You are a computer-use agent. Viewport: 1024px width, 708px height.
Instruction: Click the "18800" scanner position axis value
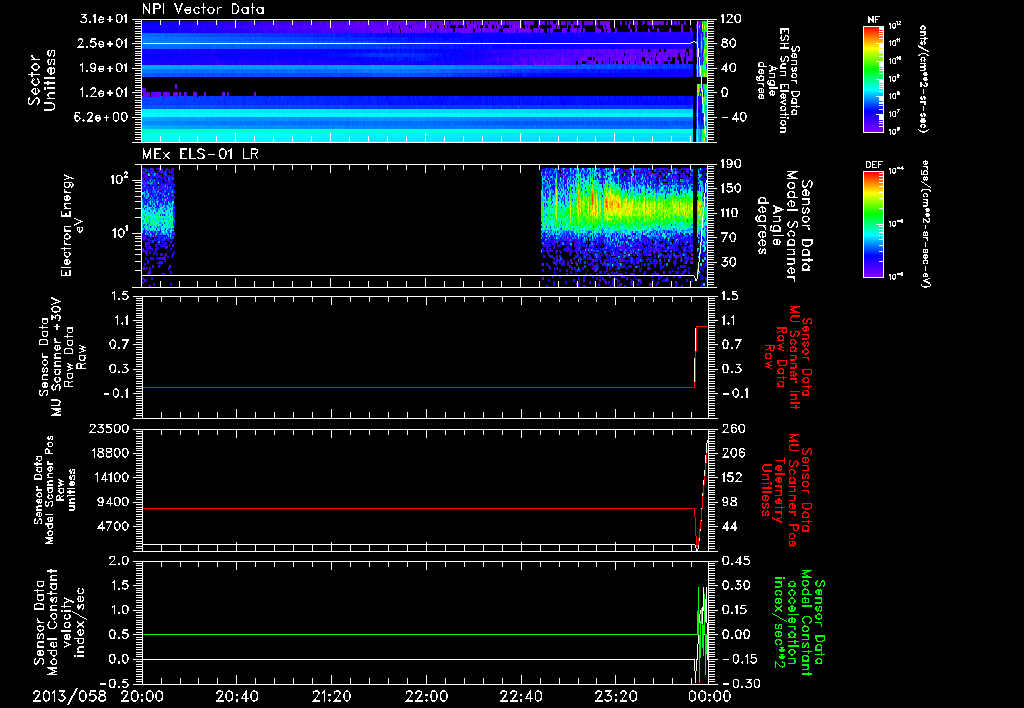tap(112, 453)
